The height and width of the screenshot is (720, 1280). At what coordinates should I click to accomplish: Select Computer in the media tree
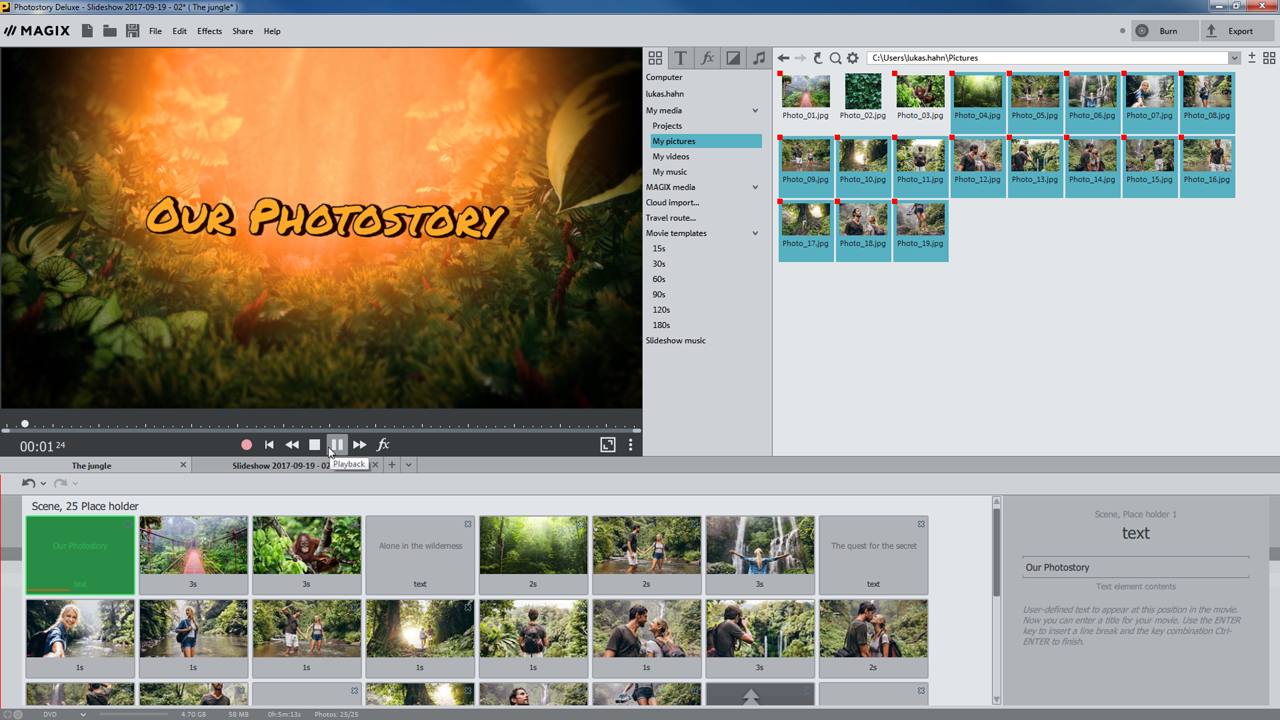click(664, 77)
